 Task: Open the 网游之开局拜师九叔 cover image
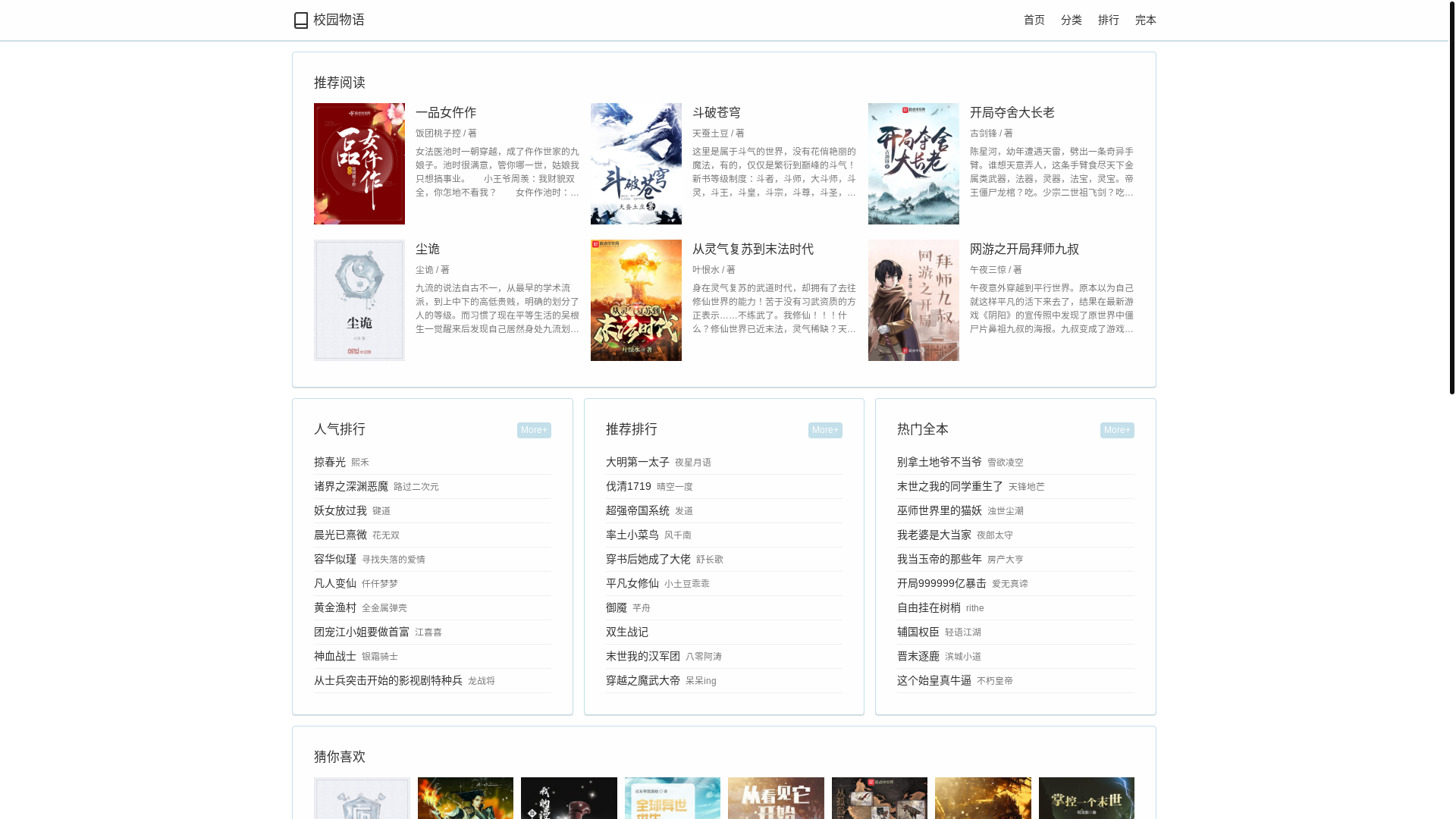click(x=914, y=300)
